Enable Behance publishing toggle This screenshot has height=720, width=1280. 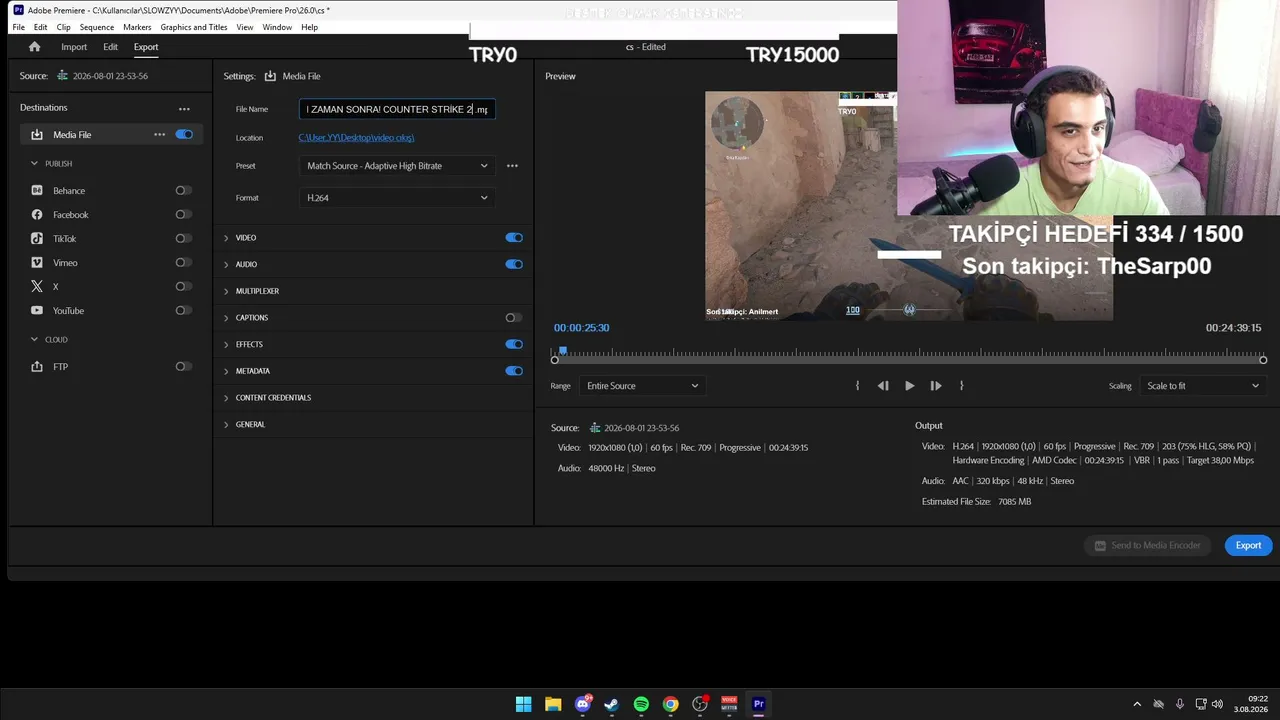click(183, 191)
